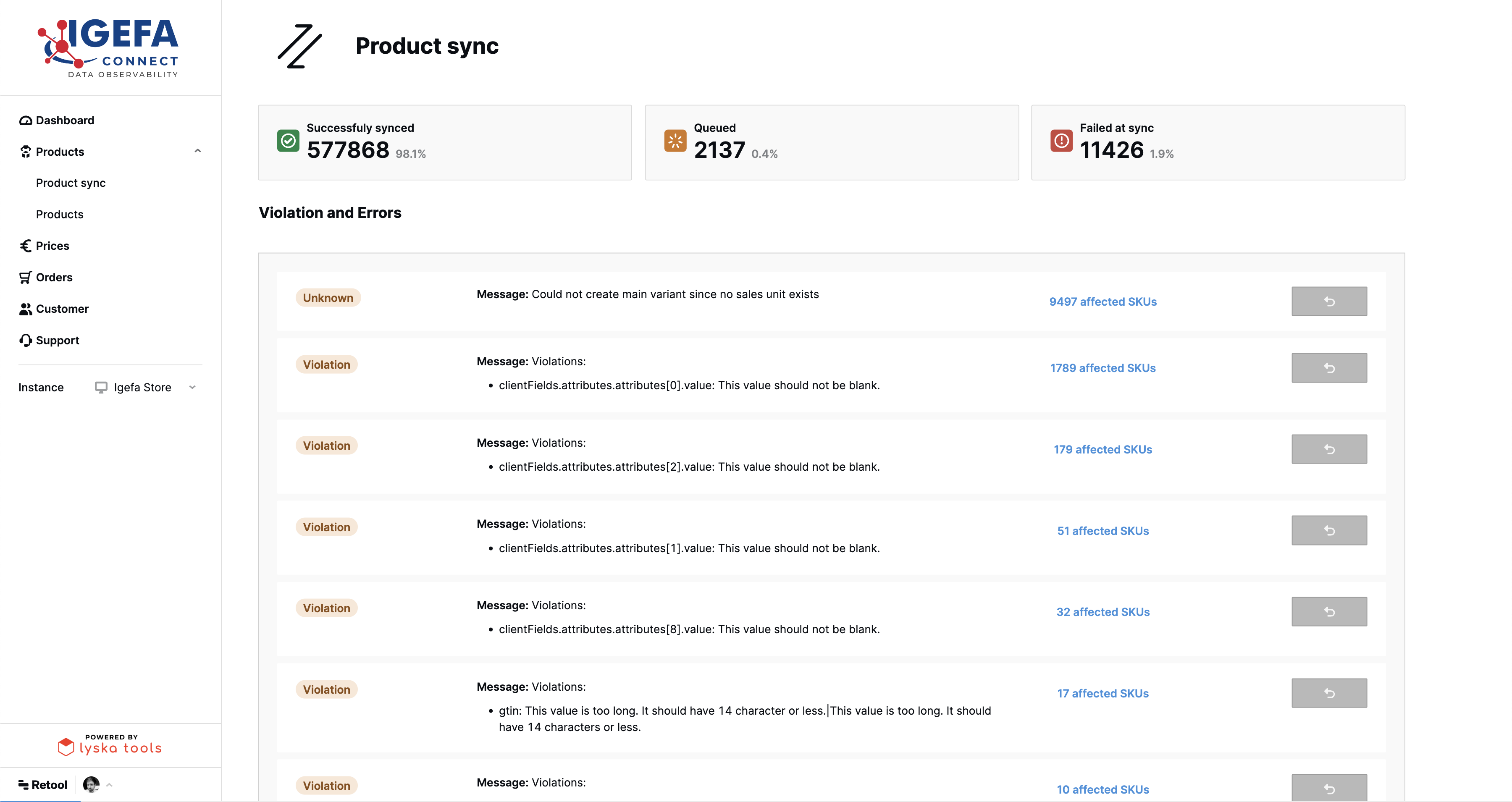Open the Product sync submenu item
The height and width of the screenshot is (802, 1512).
point(71,183)
